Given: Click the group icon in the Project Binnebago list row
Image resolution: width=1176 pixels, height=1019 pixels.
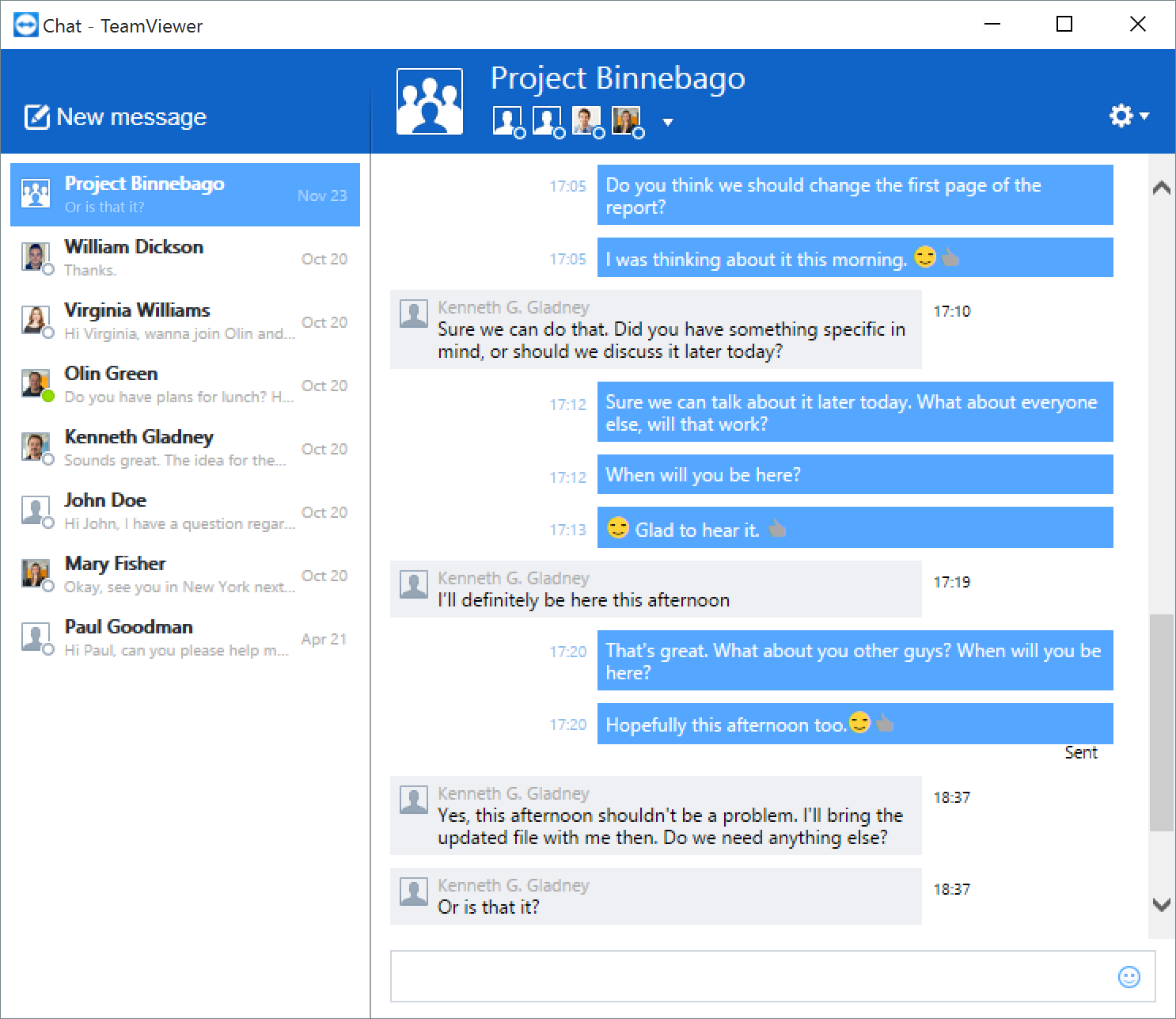Looking at the screenshot, I should pyautogui.click(x=36, y=193).
